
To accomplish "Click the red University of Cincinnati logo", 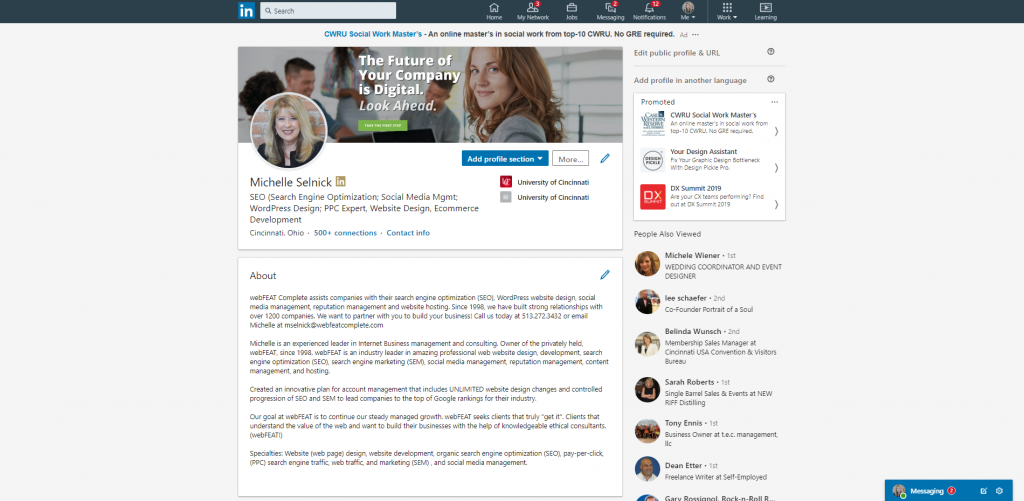I will (x=505, y=182).
